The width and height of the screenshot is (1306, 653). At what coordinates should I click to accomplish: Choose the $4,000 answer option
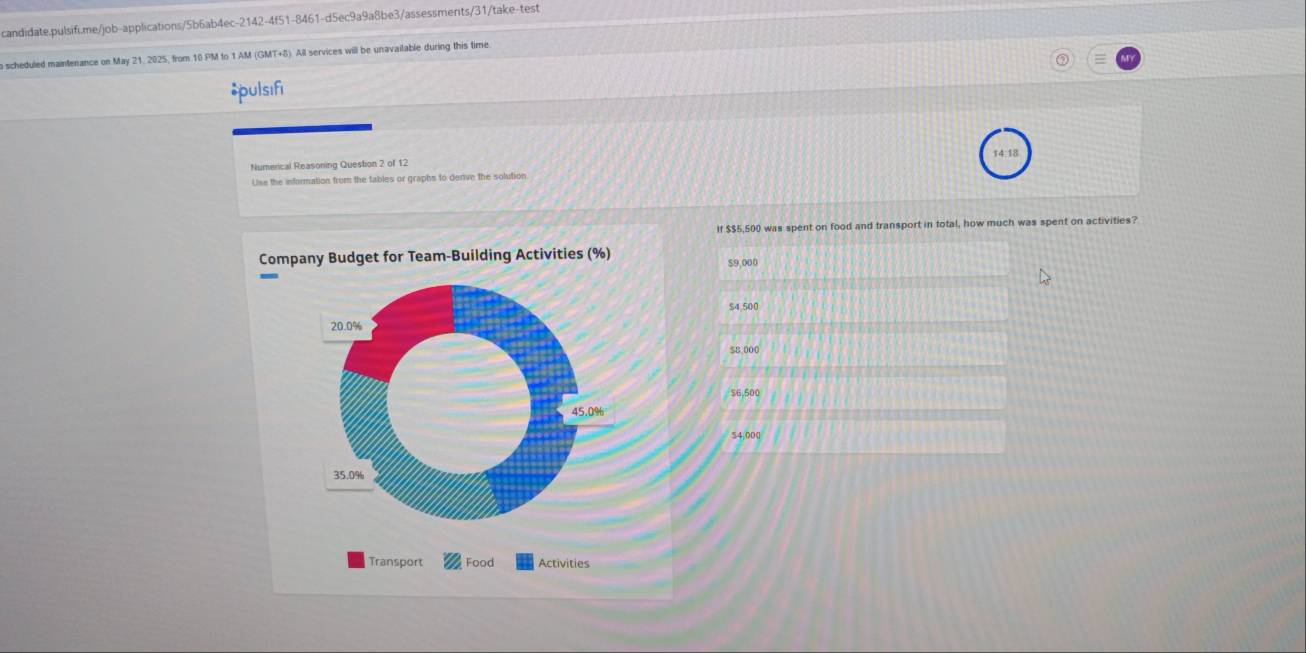tap(865, 436)
